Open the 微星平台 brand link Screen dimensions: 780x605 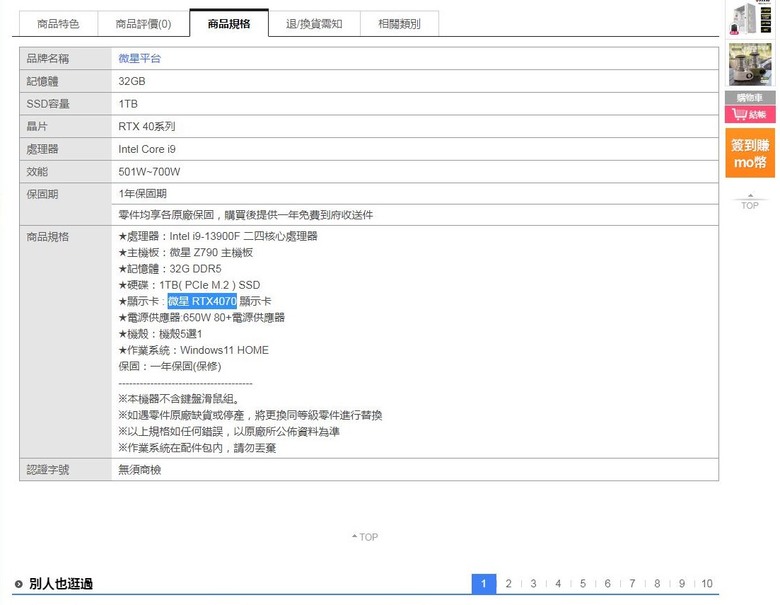pos(139,58)
